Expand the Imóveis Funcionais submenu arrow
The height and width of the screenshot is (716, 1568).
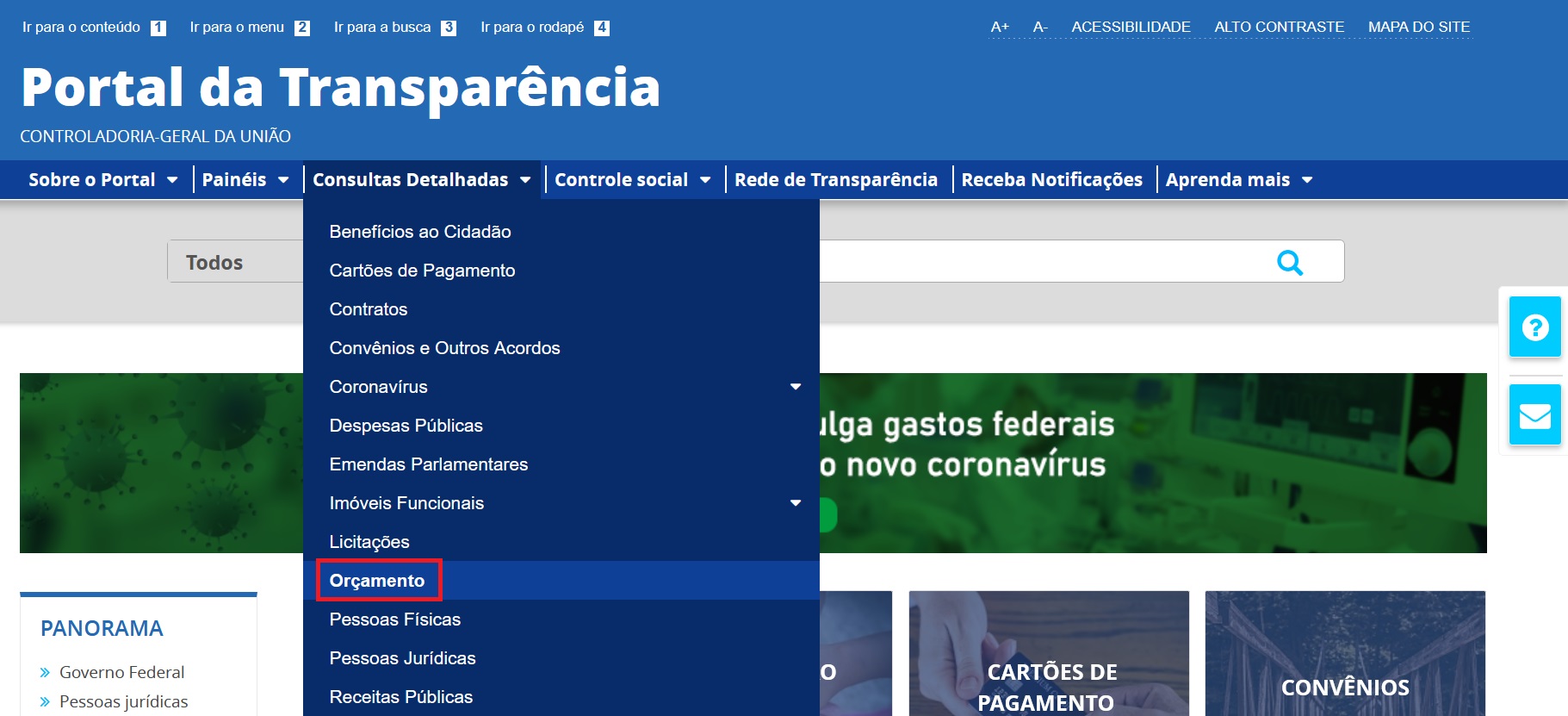click(x=796, y=503)
